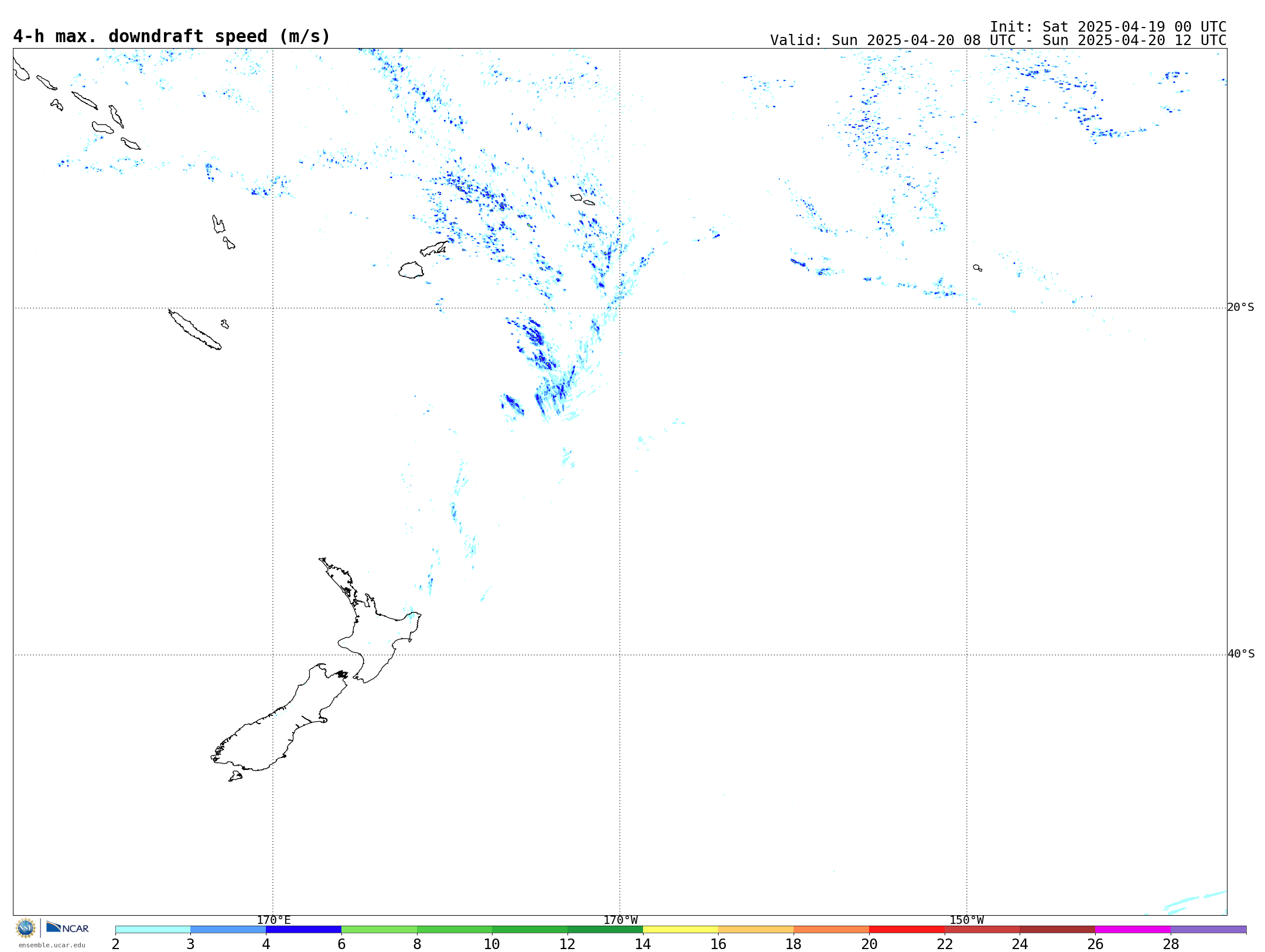Click the '20°S' latitude label

[x=1240, y=307]
